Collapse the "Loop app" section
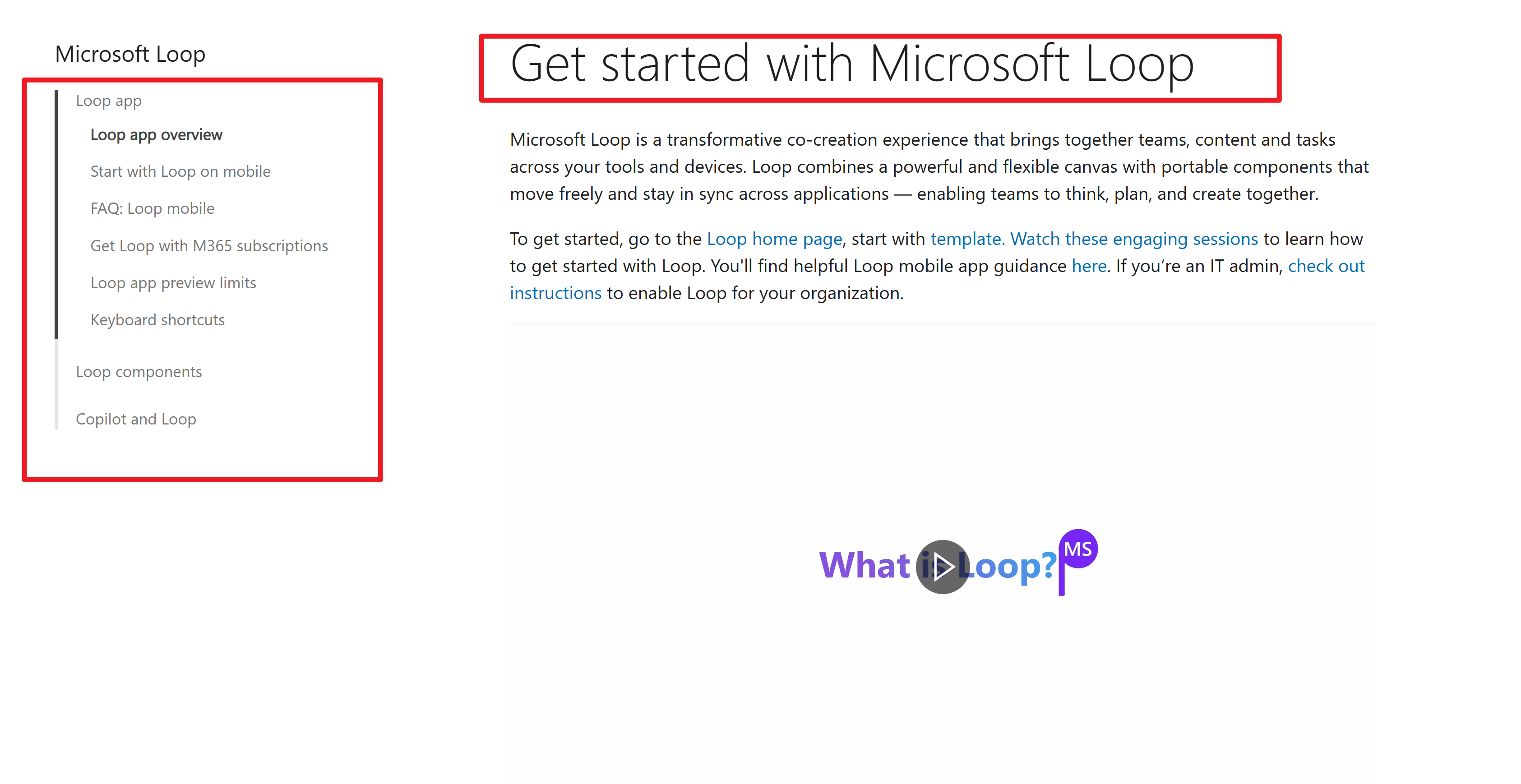The image size is (1521, 784). coord(109,100)
